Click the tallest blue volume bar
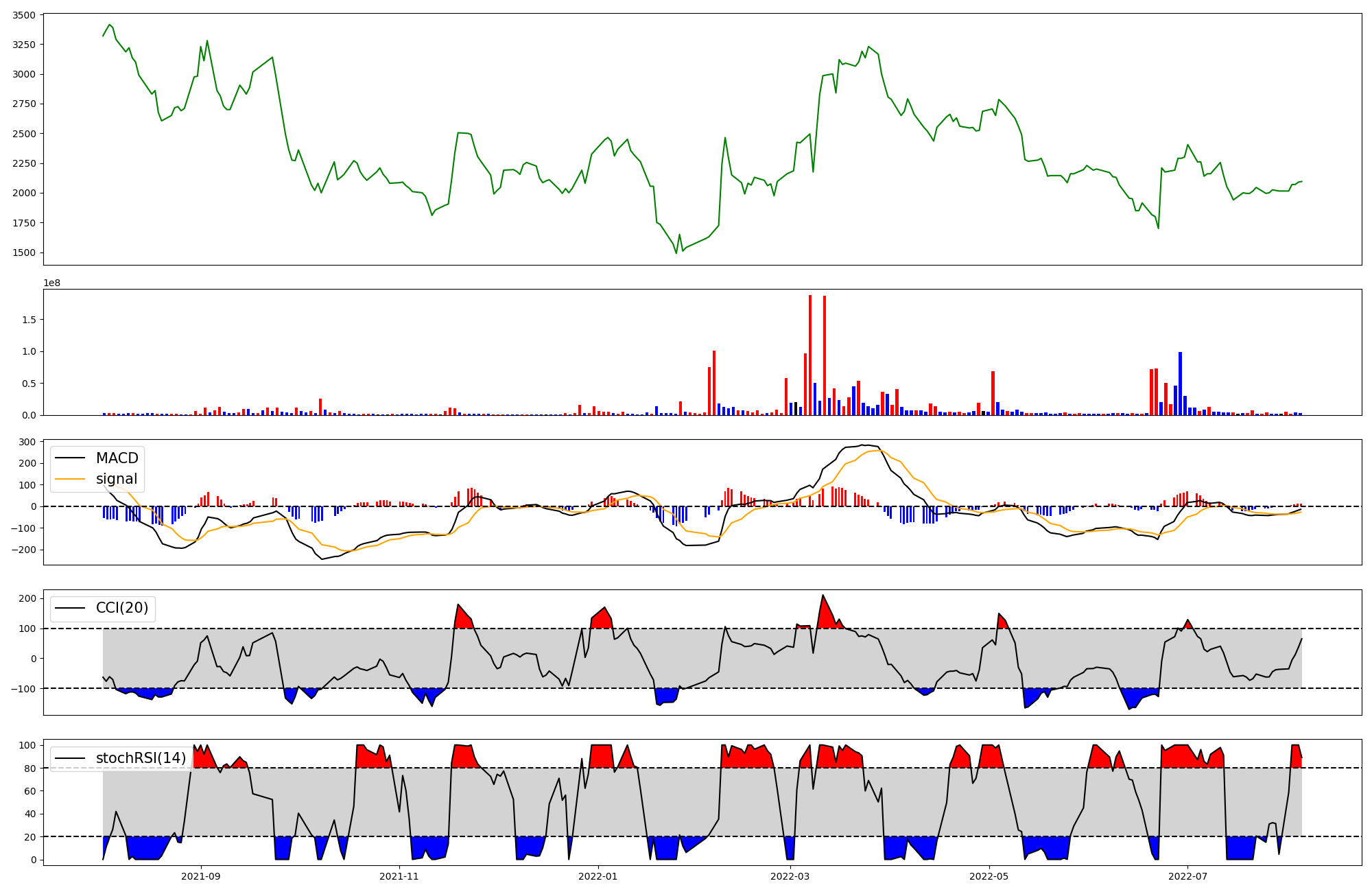The width and height of the screenshot is (1372, 892). (x=1180, y=384)
